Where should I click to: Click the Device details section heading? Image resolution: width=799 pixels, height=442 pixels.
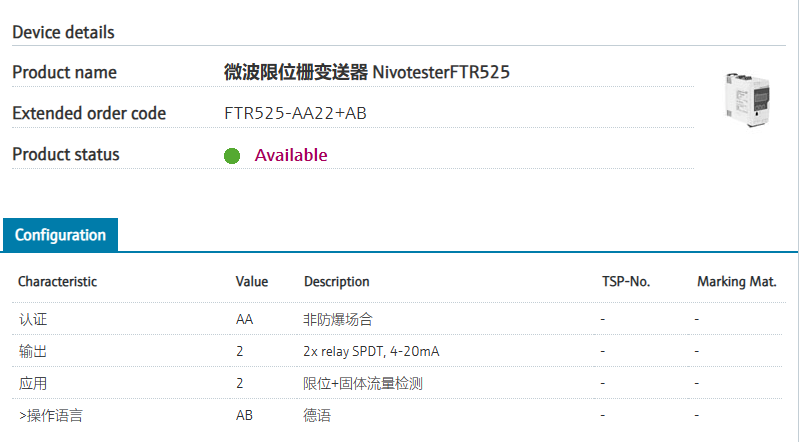(x=63, y=32)
